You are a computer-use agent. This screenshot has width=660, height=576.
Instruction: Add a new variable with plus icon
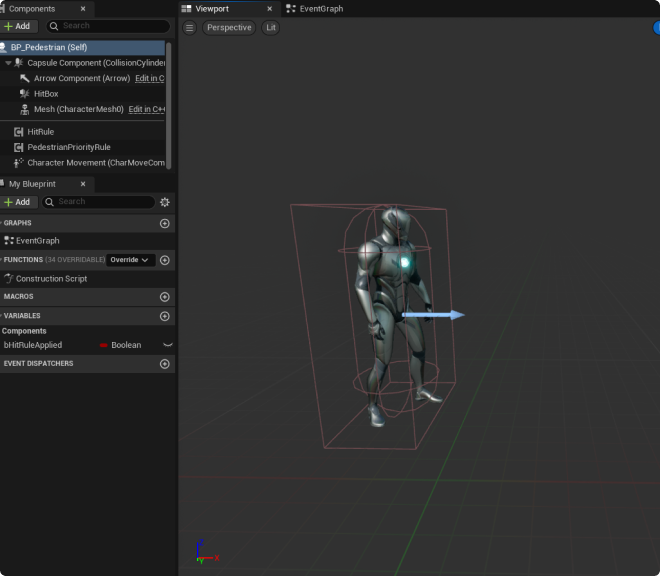tap(165, 316)
